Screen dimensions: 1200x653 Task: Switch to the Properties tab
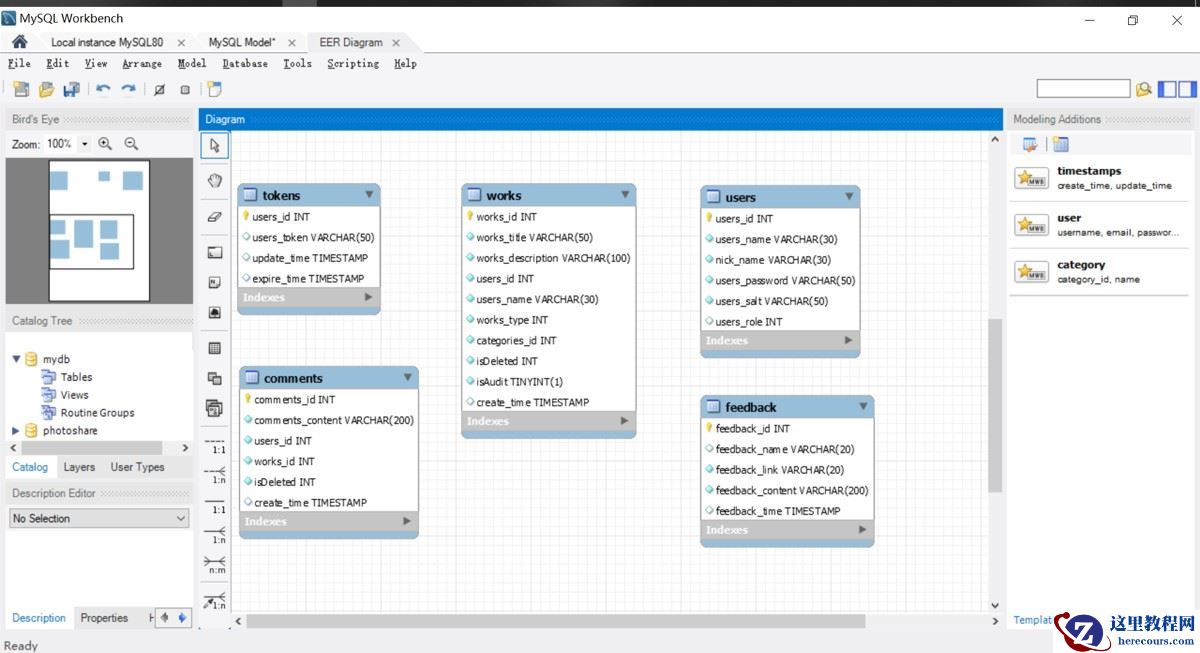[x=104, y=618]
